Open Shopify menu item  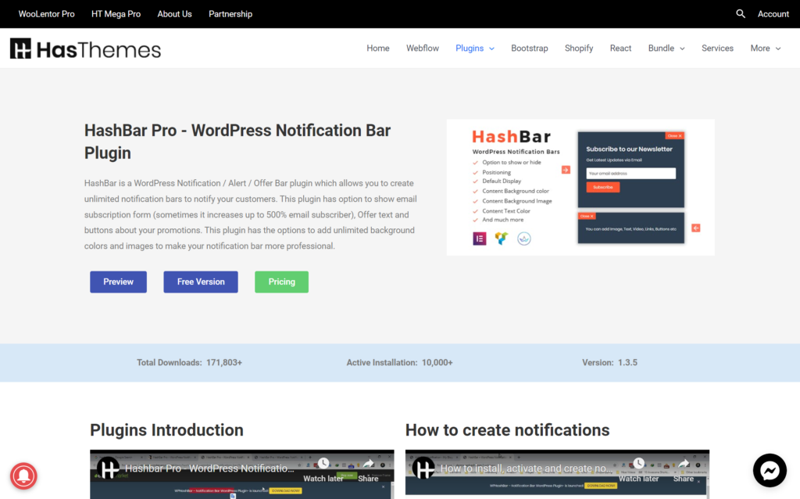[x=579, y=48]
